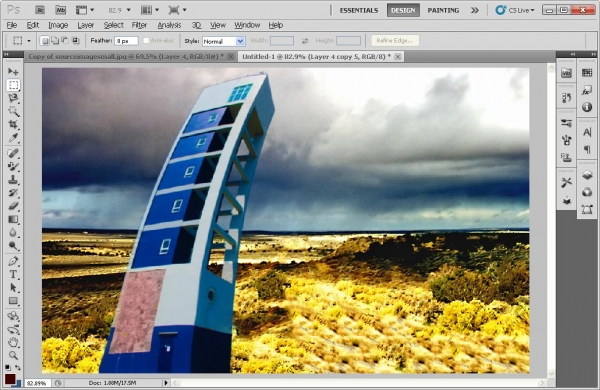The width and height of the screenshot is (600, 390).
Task: Launch Bridge with the Br icon
Action: [40, 10]
